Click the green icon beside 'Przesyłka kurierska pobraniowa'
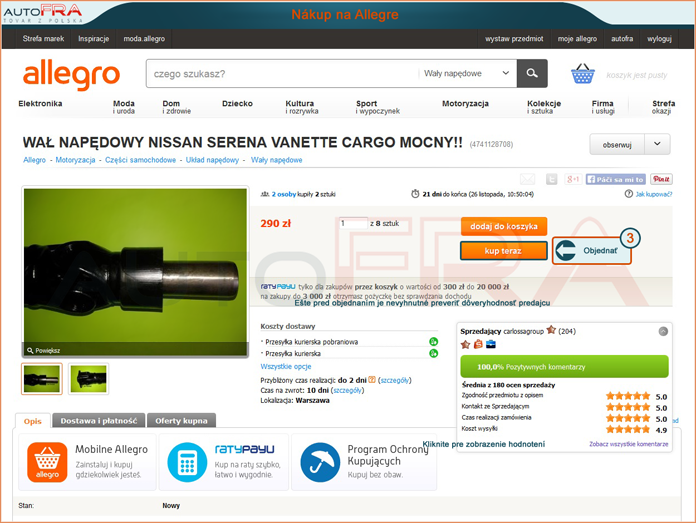This screenshot has width=696, height=523. coord(434,341)
